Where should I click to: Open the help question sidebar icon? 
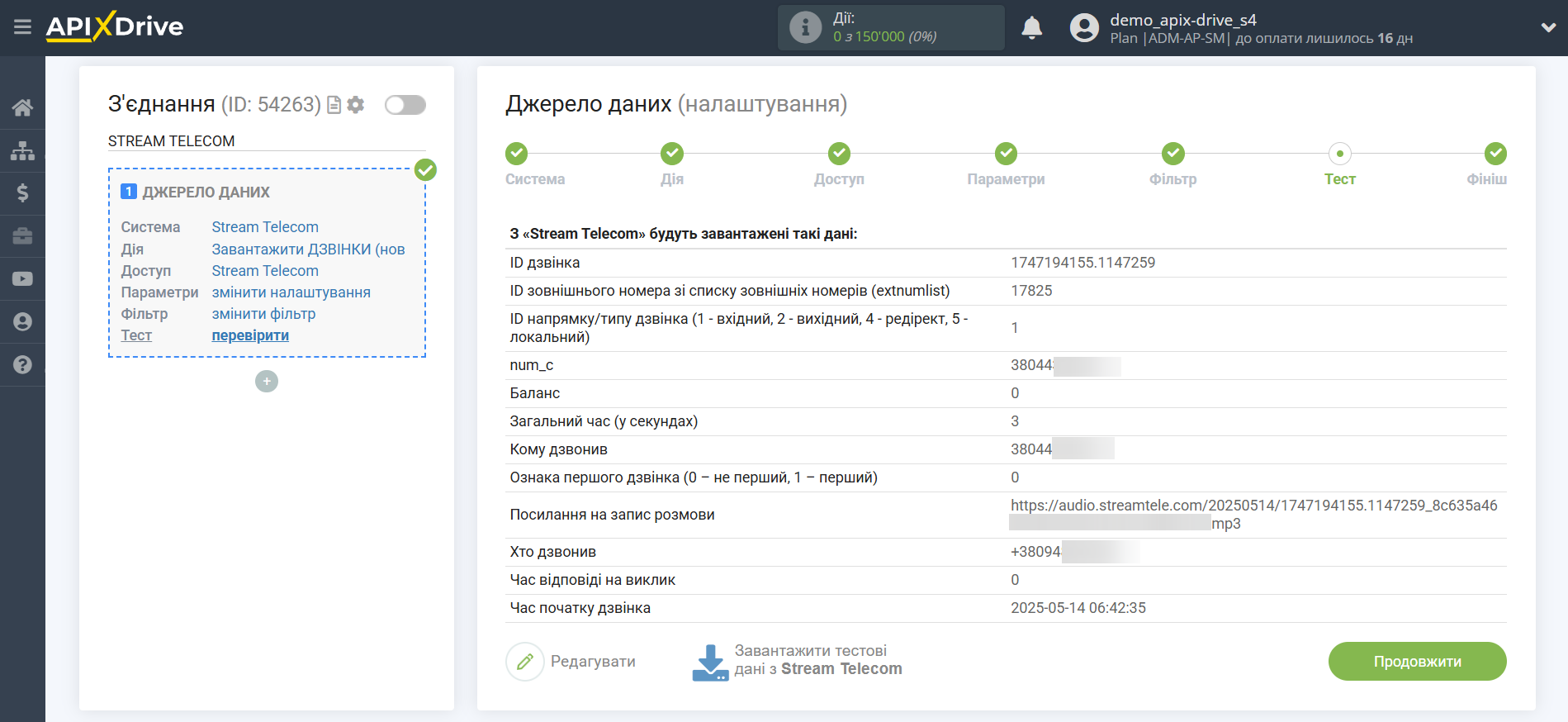pyautogui.click(x=22, y=365)
